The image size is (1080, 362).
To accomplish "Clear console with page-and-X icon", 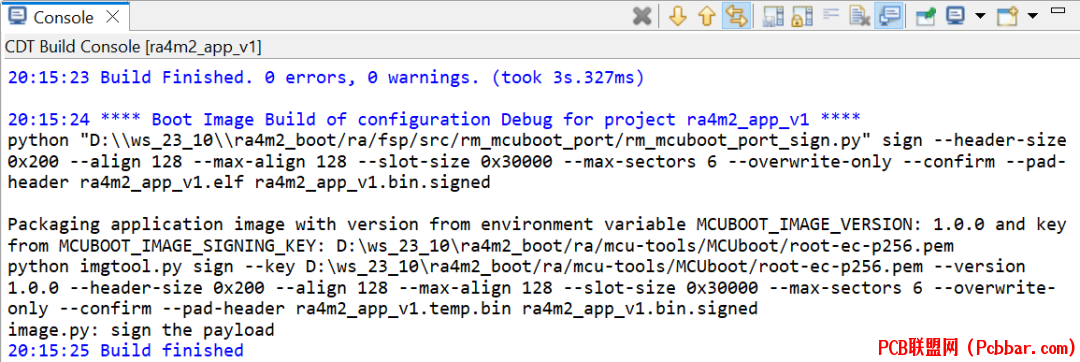I will [860, 16].
